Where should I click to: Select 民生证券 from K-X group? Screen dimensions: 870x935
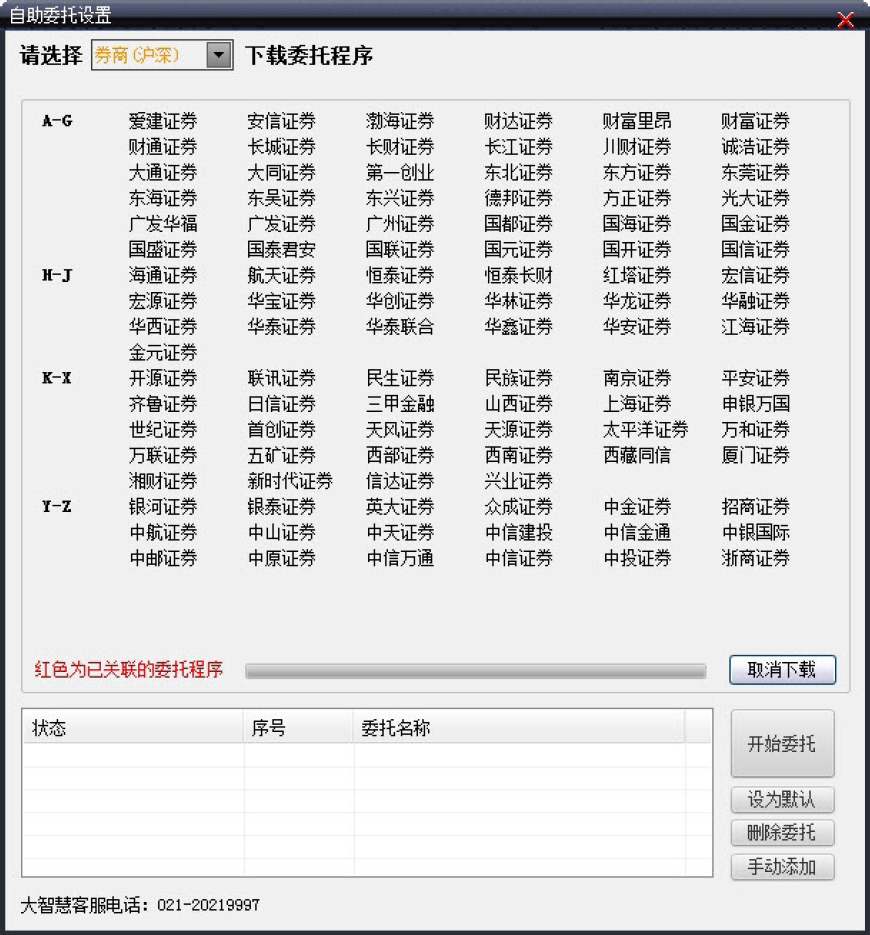coord(400,378)
